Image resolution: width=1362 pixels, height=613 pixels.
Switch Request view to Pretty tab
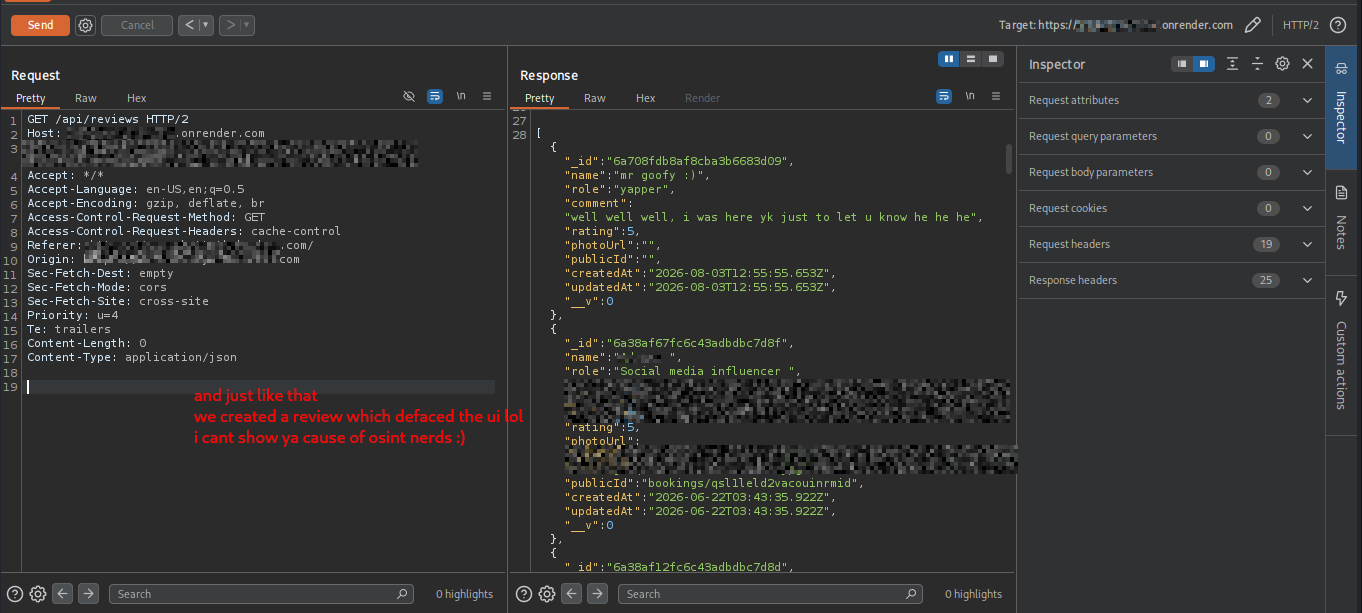[30, 98]
